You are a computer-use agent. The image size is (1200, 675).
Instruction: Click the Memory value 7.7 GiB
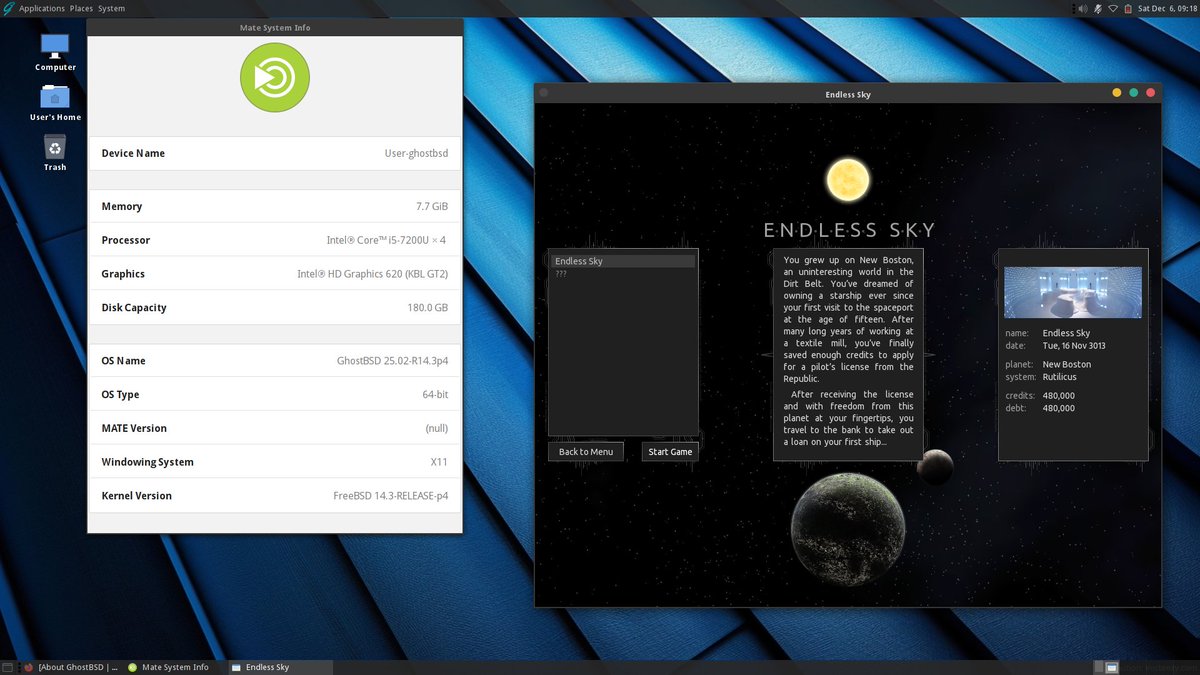432,206
